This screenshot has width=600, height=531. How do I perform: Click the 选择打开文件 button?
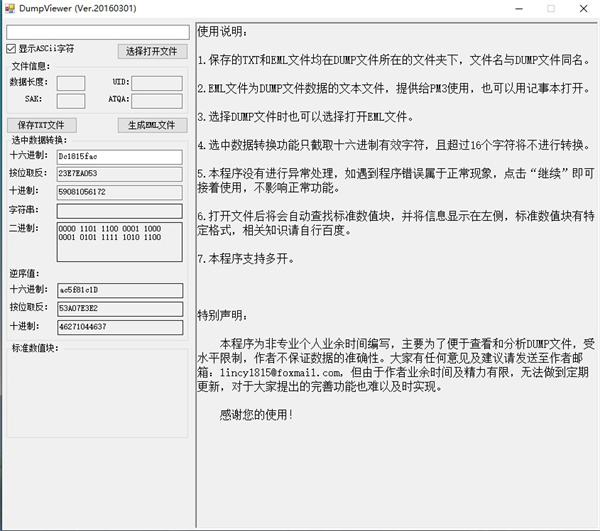pyautogui.click(x=152, y=51)
